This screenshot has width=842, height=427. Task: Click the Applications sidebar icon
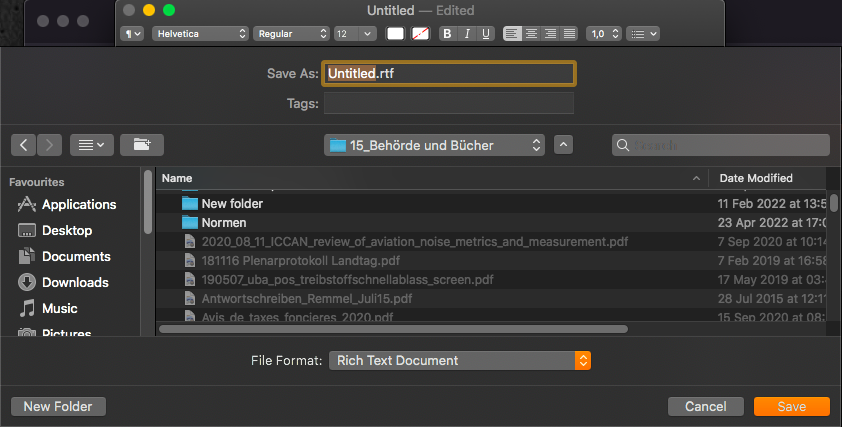(x=27, y=204)
